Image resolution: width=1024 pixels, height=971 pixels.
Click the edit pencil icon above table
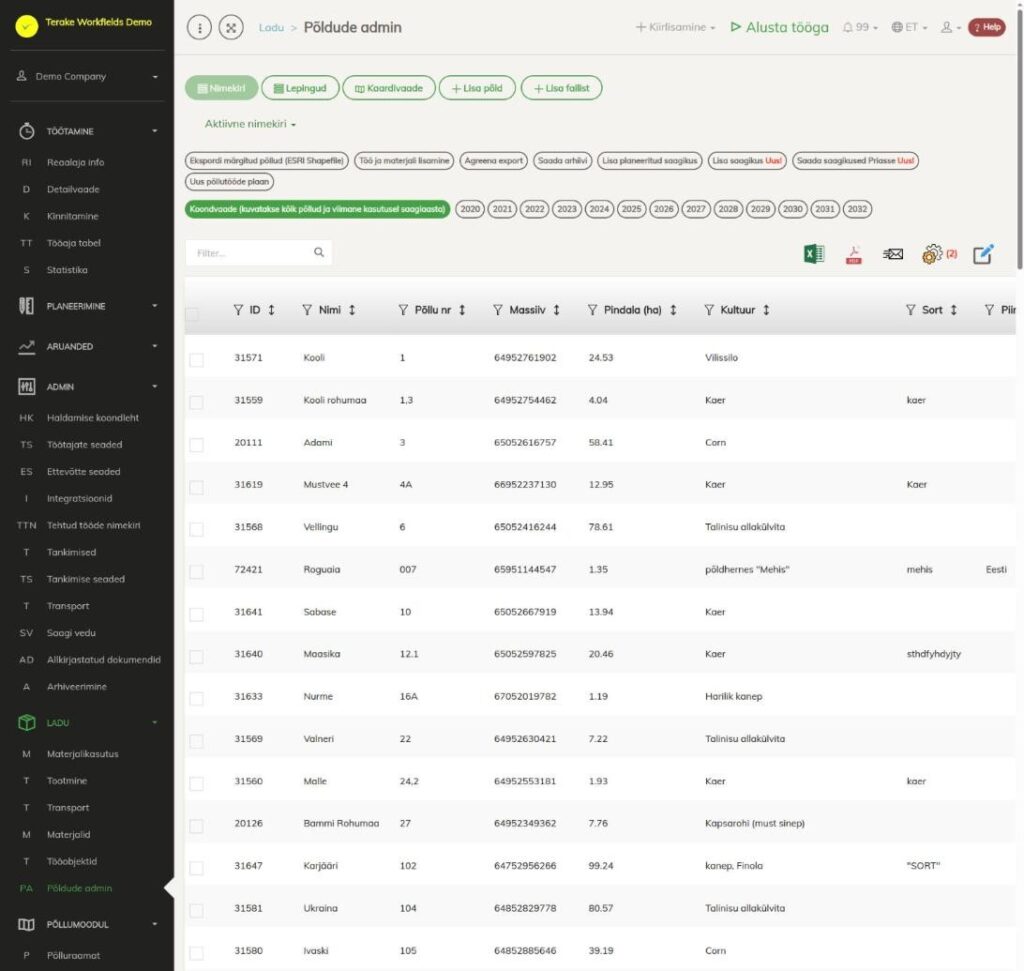point(984,254)
